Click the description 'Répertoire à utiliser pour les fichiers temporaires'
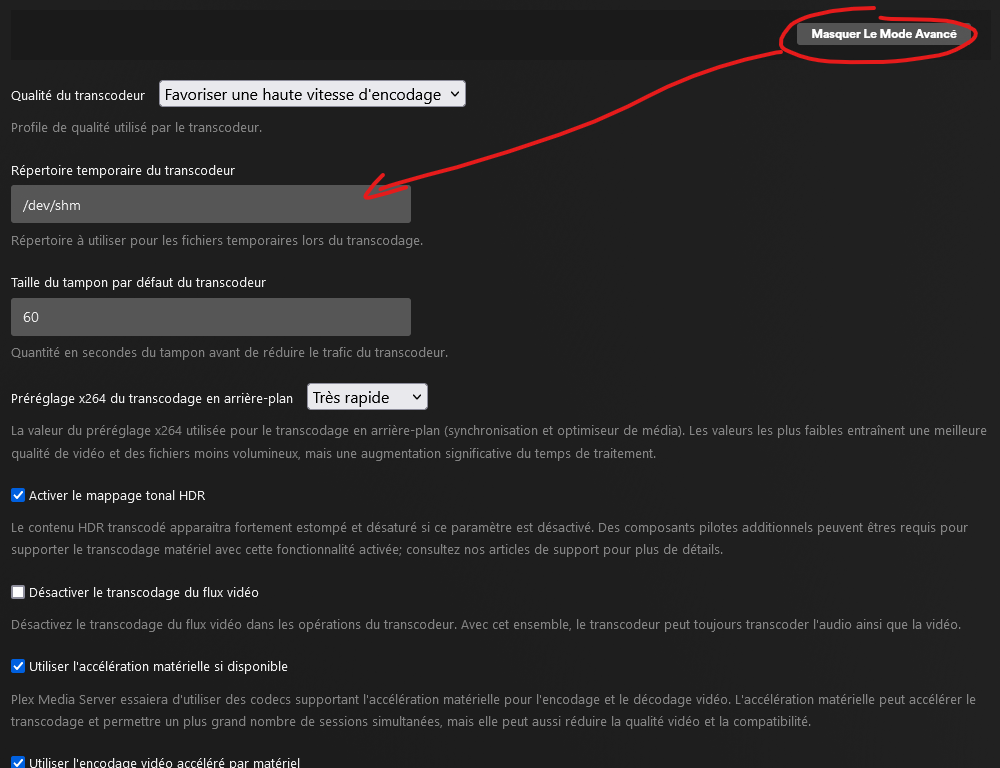The image size is (1000, 768). coord(217,240)
